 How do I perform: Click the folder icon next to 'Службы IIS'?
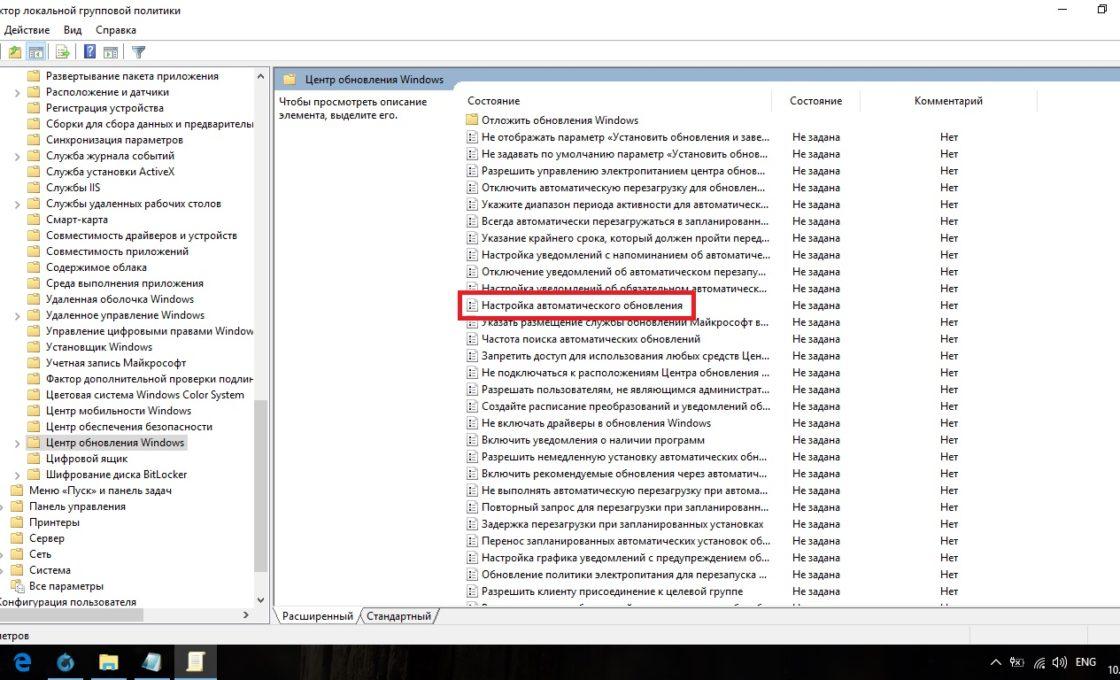(33, 188)
